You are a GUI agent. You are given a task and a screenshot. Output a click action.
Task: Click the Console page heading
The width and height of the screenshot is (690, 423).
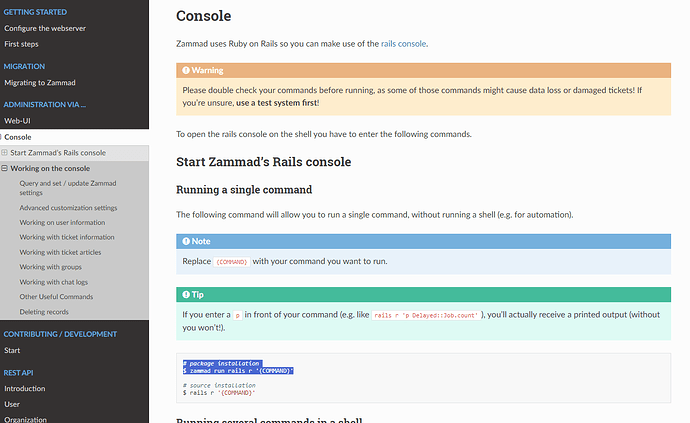203,16
